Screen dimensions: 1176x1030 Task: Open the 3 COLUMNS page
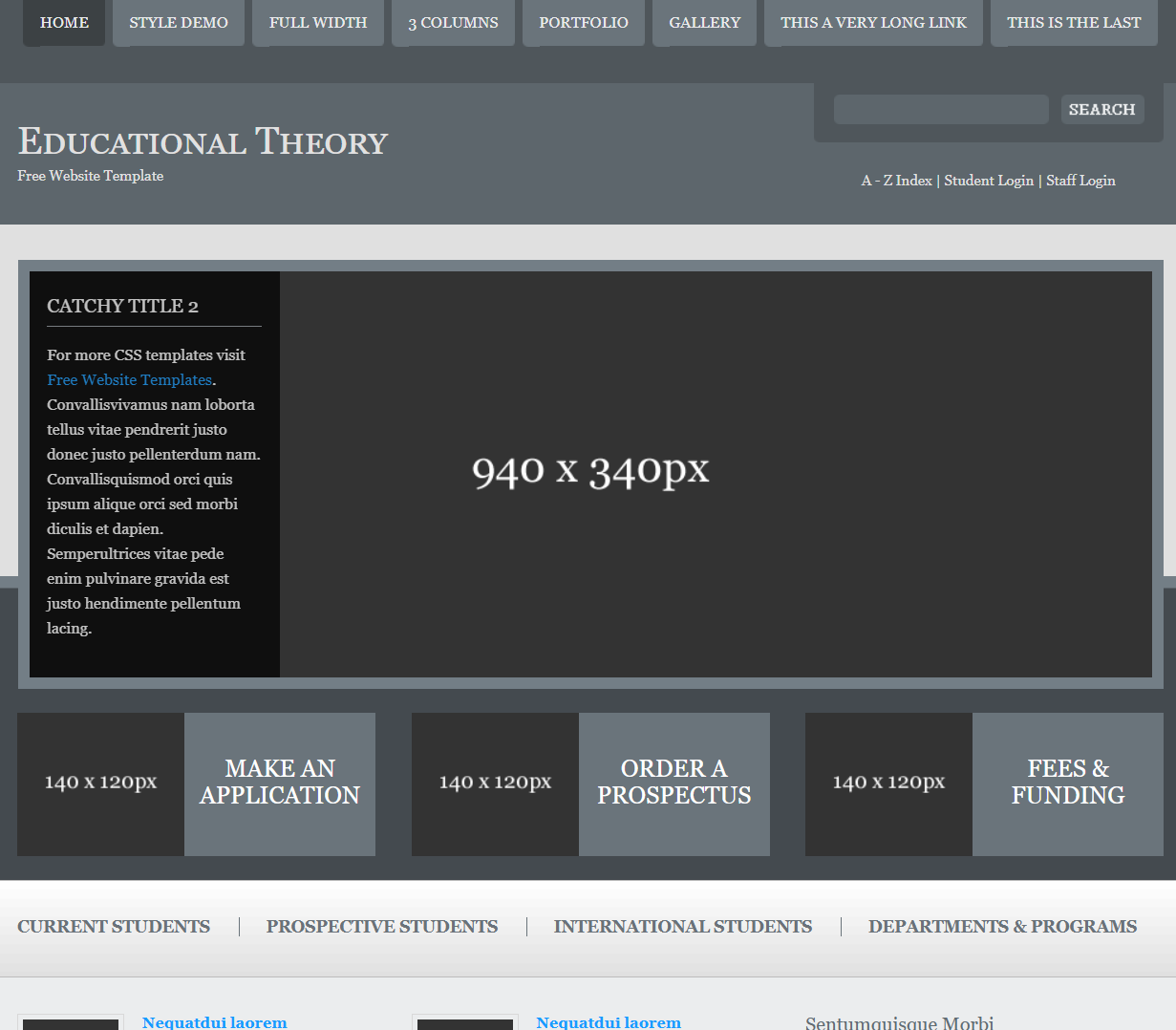point(452,22)
